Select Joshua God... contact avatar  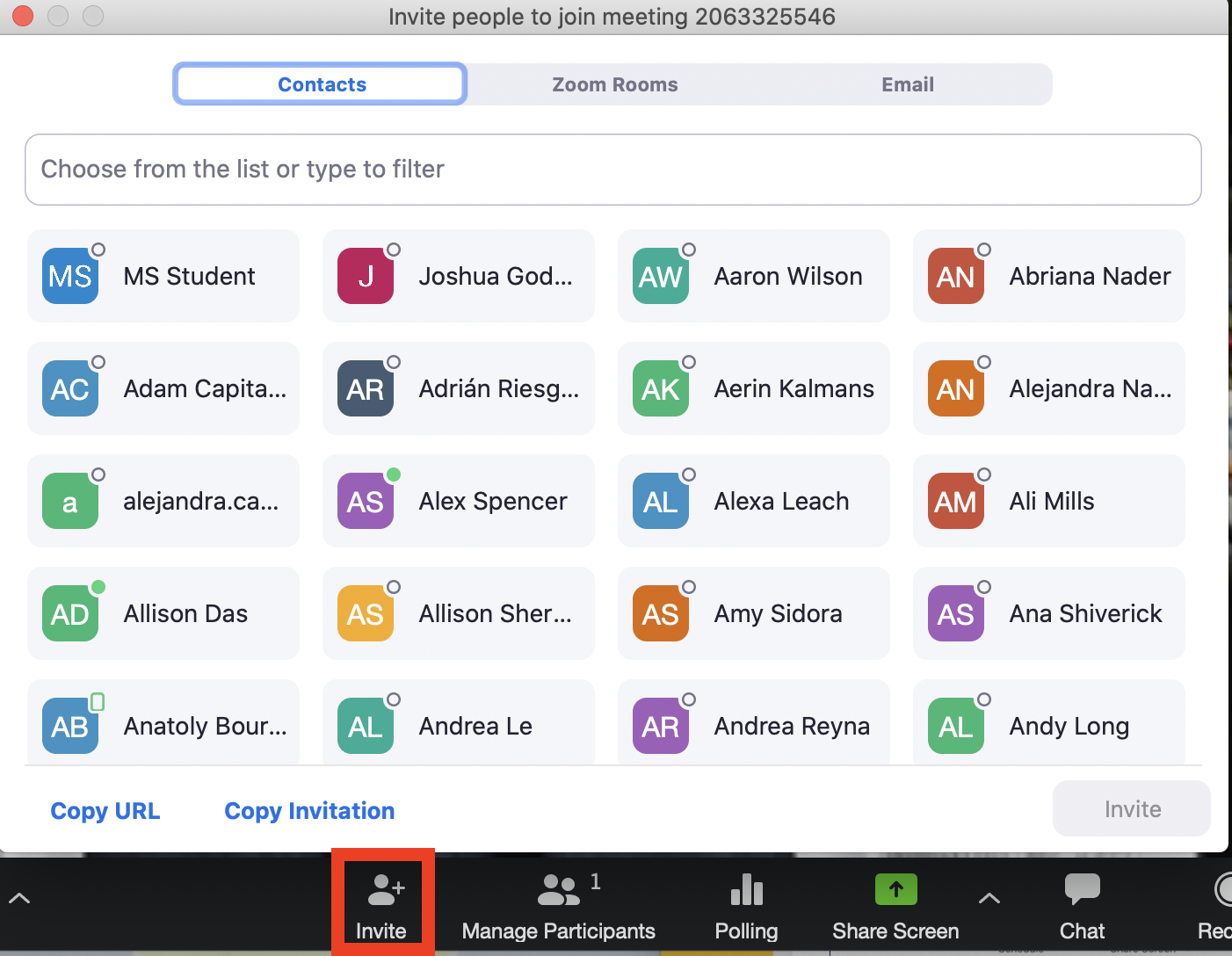(366, 276)
